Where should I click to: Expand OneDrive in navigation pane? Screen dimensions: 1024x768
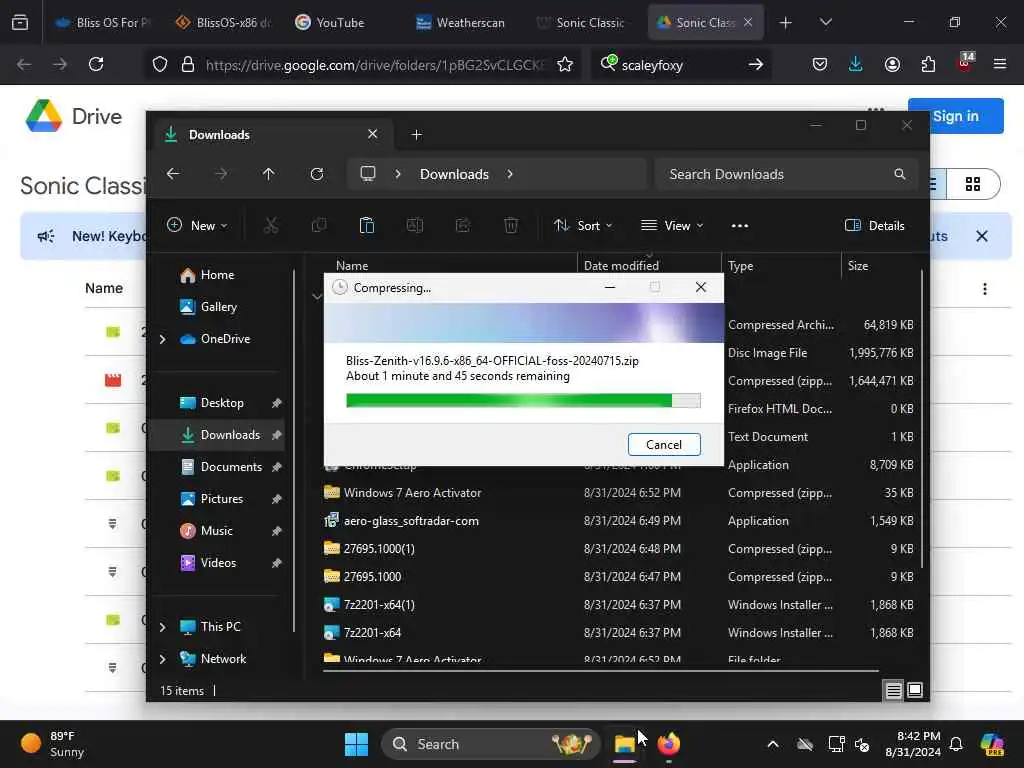pyautogui.click(x=163, y=339)
